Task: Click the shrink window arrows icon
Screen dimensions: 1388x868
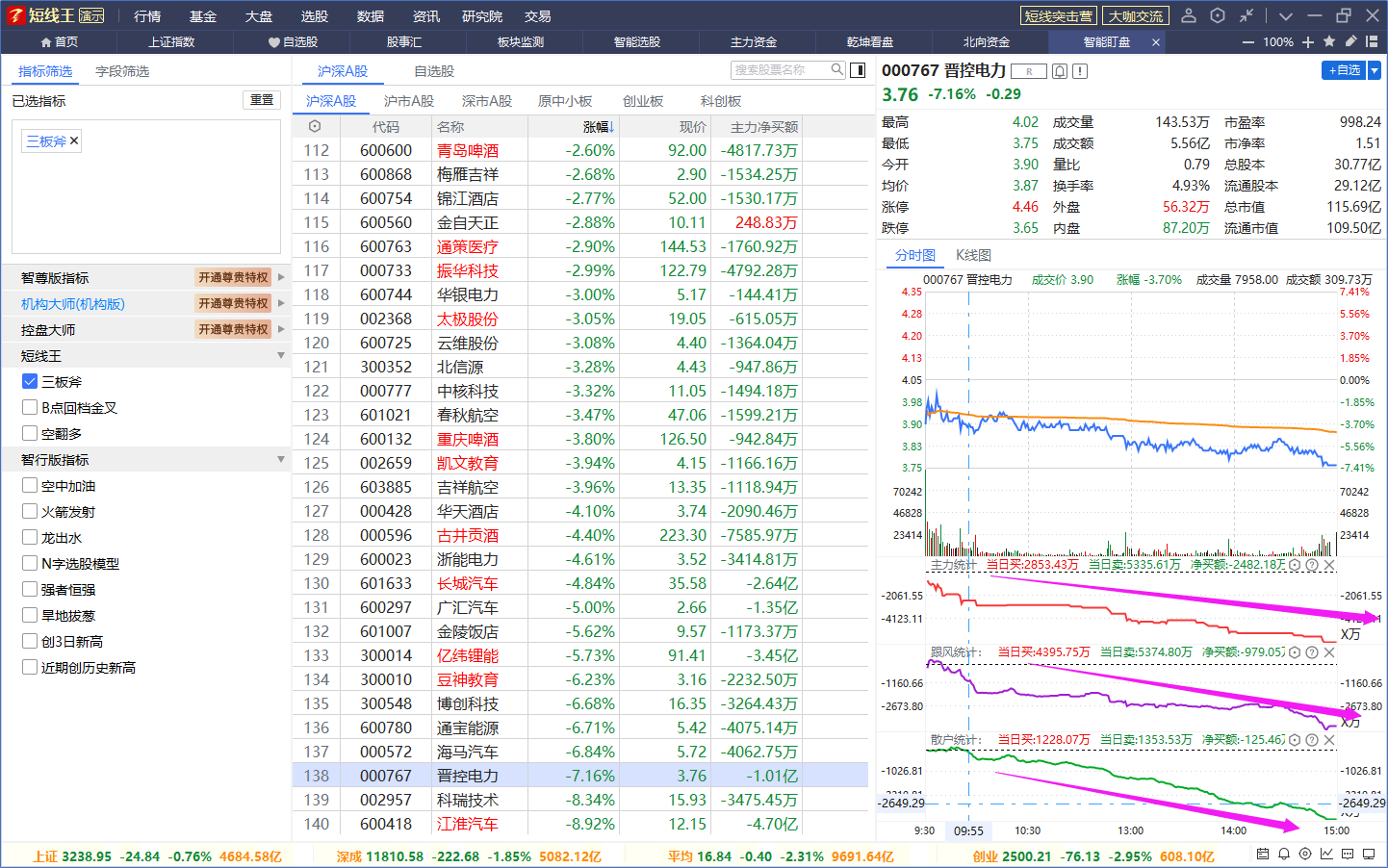Action: click(1247, 15)
